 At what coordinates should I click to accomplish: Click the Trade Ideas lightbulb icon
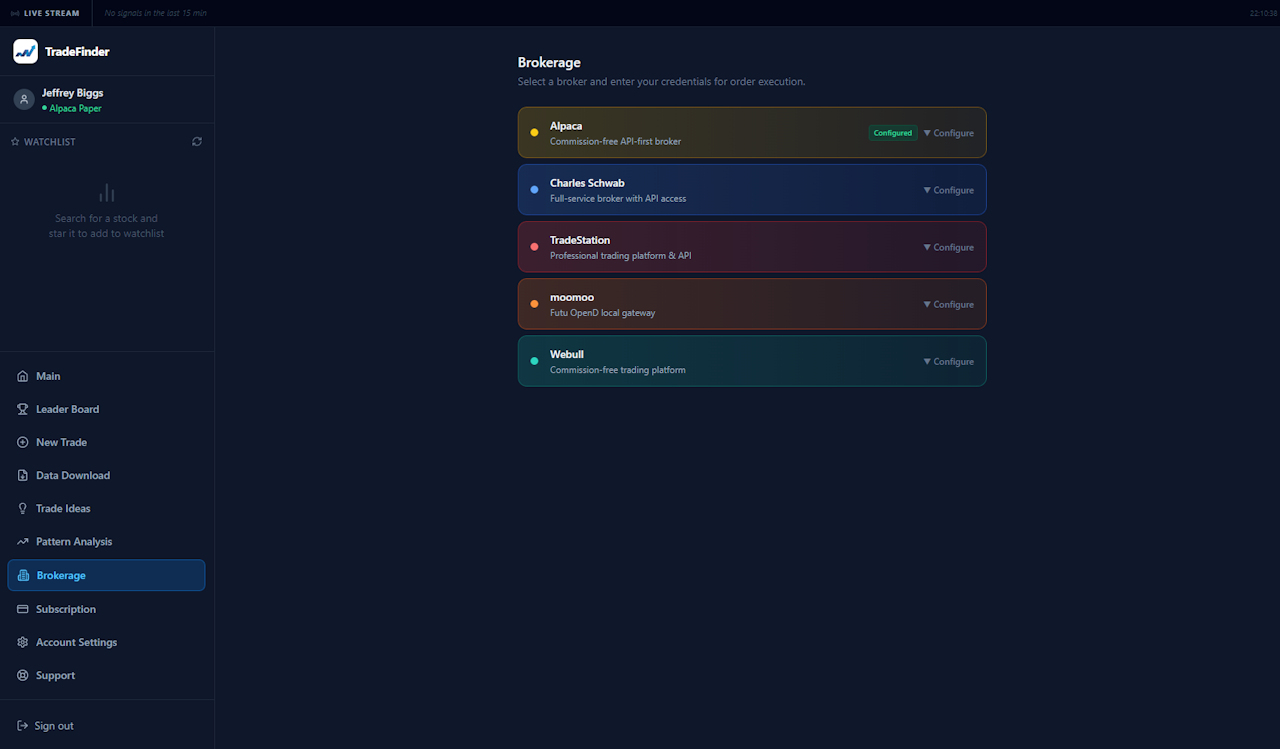point(23,508)
